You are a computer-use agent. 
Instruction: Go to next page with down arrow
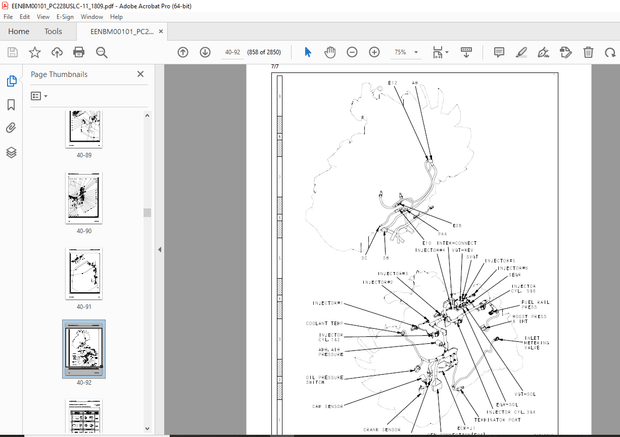coord(205,52)
